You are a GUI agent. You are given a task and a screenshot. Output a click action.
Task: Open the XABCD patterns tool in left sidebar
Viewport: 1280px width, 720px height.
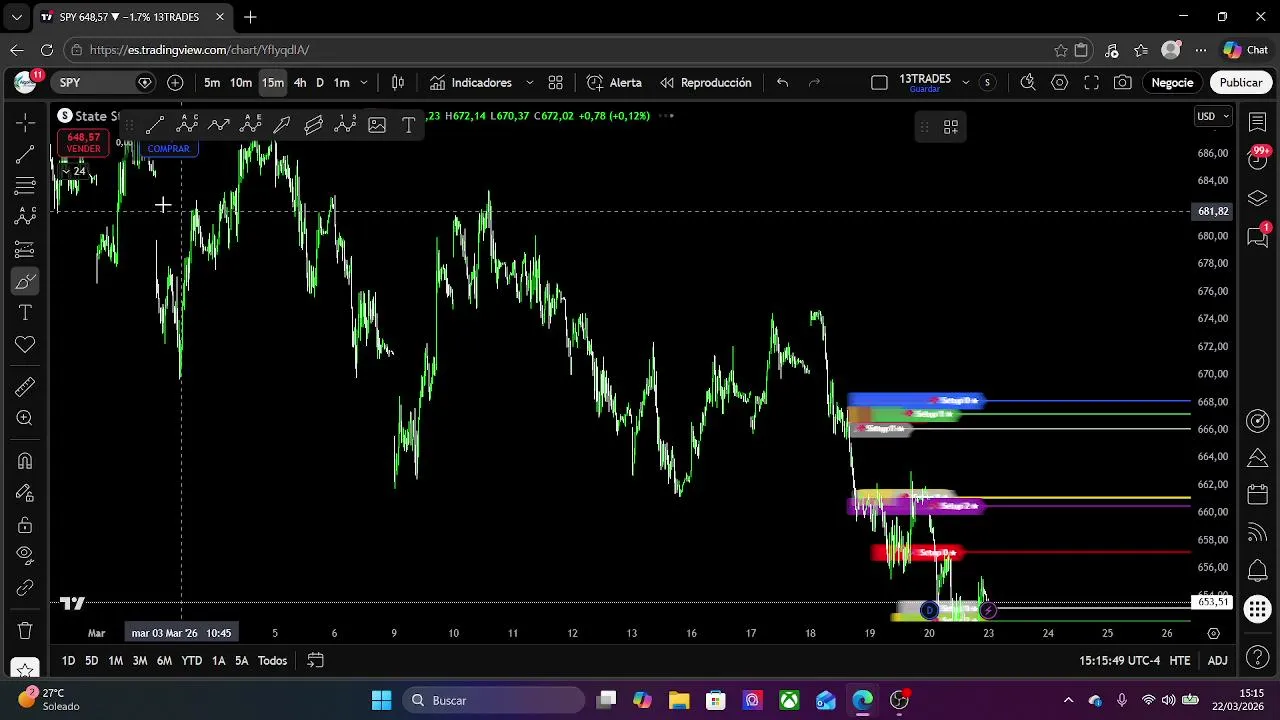tap(25, 217)
